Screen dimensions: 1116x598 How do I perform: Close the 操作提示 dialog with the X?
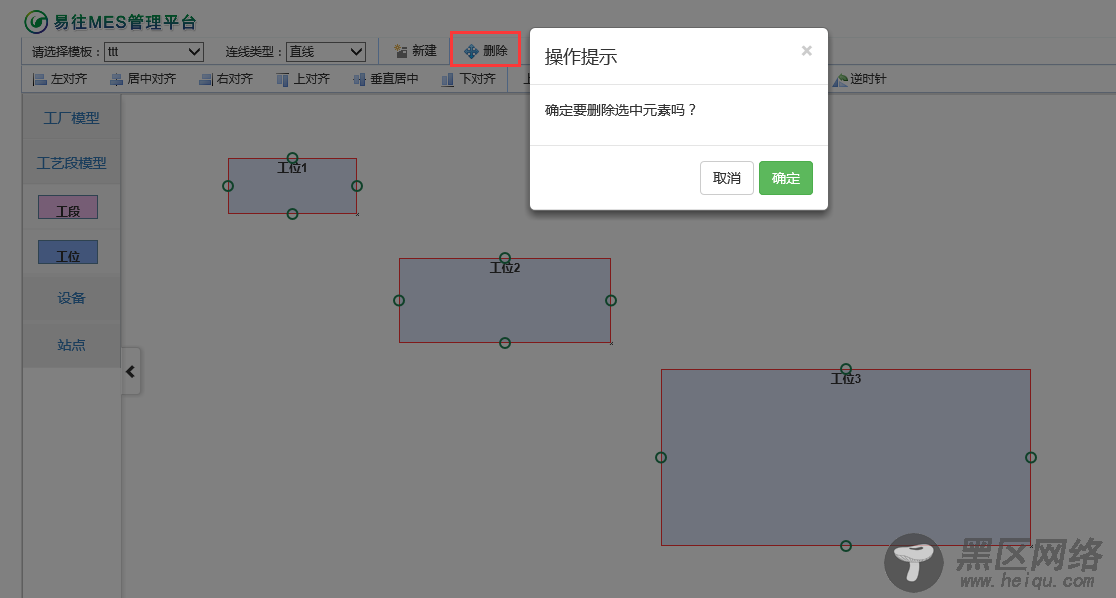click(x=806, y=51)
